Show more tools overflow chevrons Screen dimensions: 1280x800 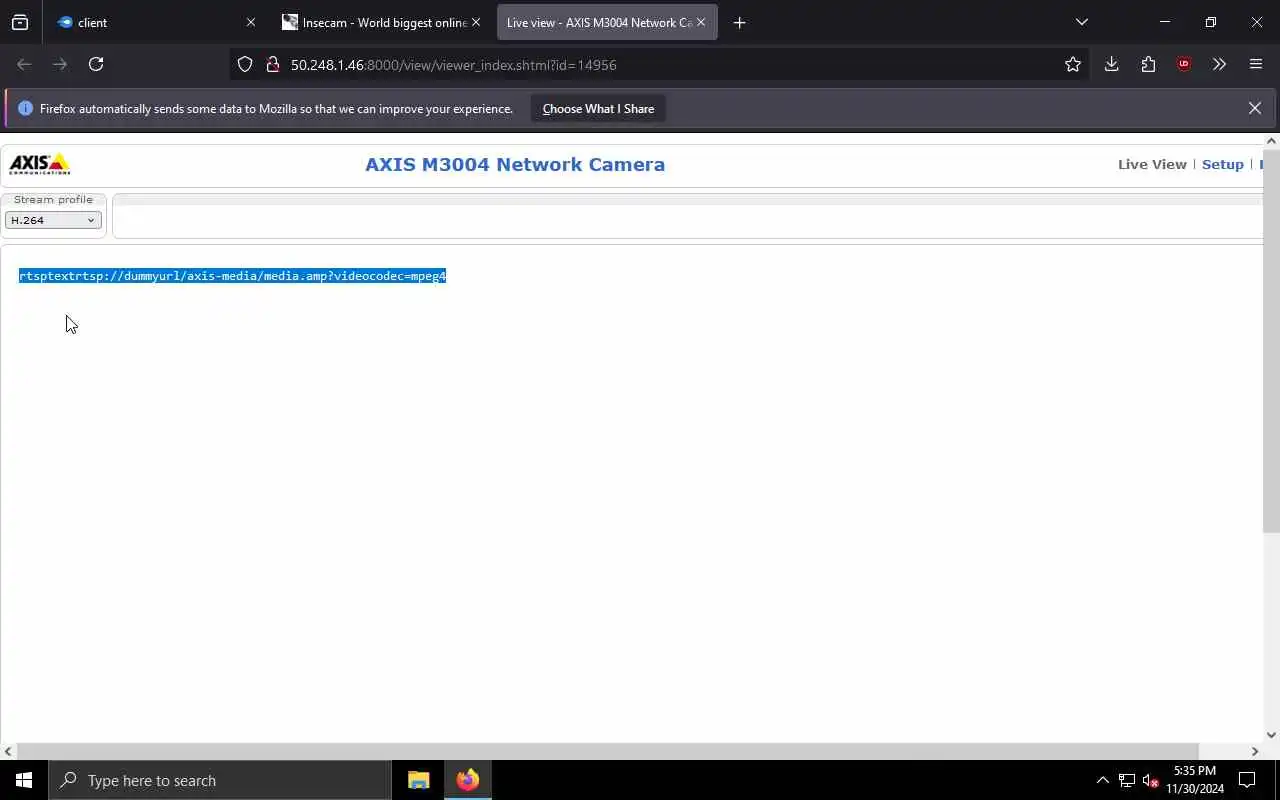(1219, 64)
